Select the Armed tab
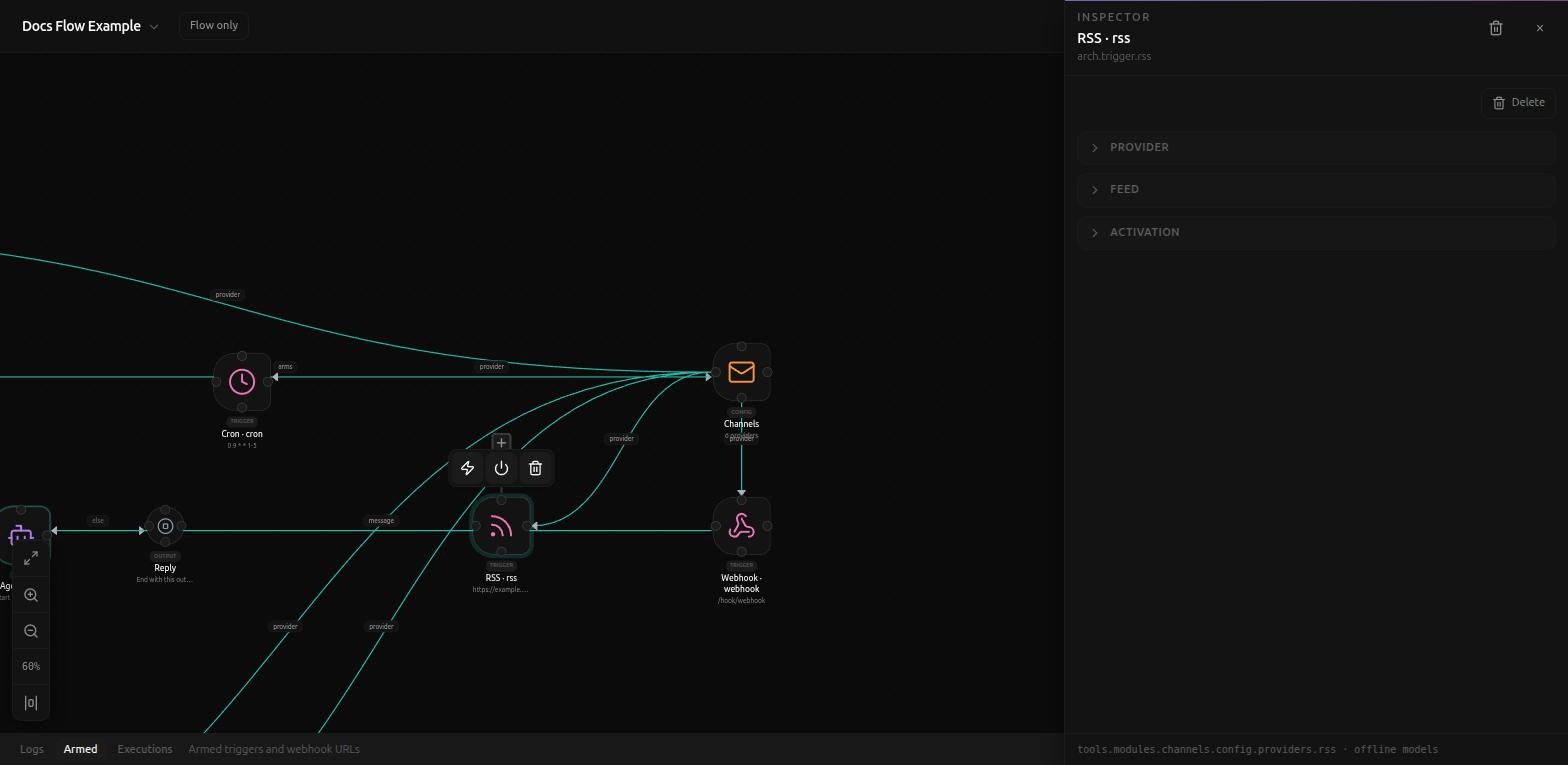1568x765 pixels. pyautogui.click(x=81, y=749)
